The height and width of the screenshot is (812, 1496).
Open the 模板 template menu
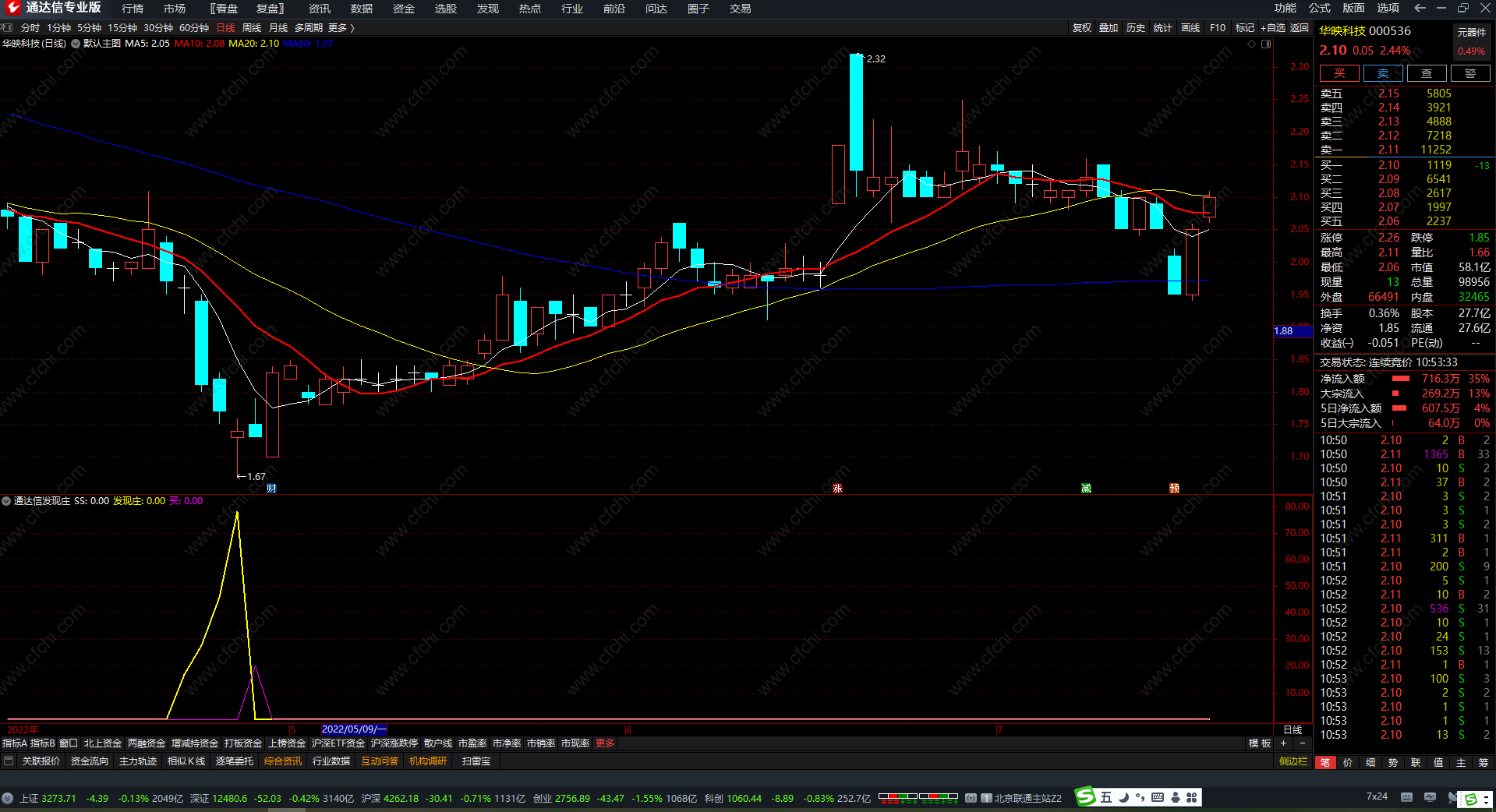[1260, 743]
